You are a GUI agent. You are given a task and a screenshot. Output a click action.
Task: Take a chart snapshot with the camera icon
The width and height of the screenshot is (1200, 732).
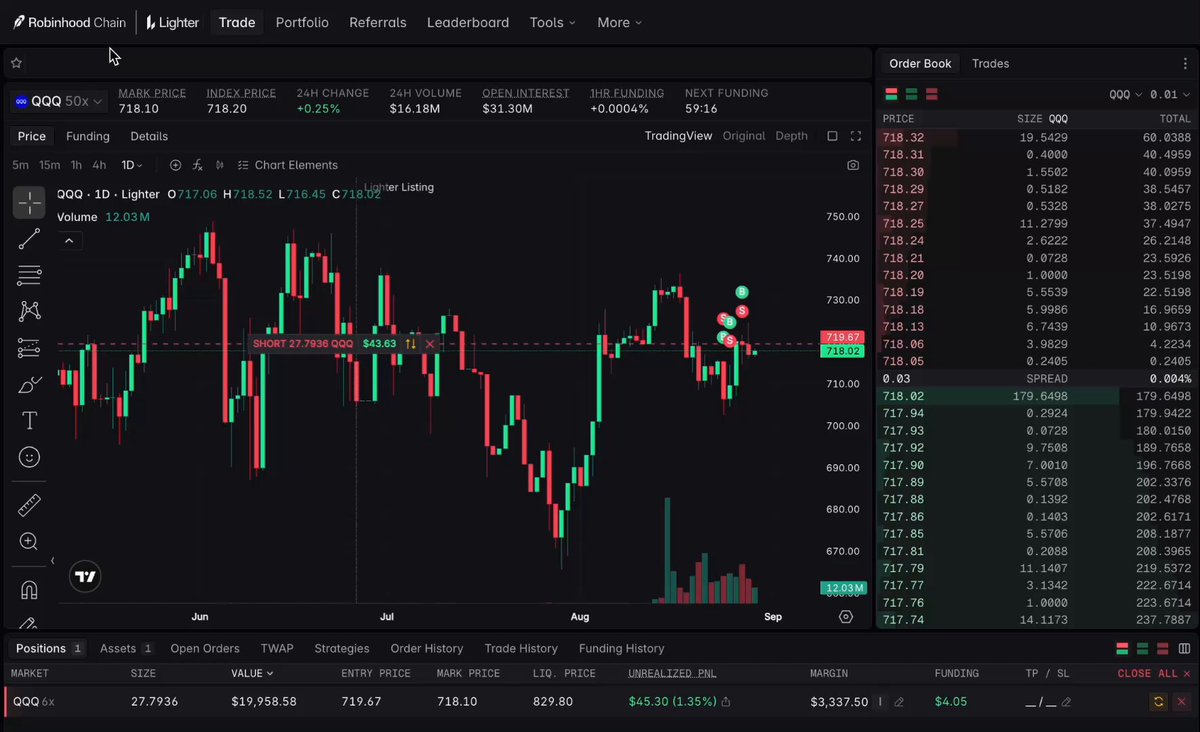click(853, 165)
